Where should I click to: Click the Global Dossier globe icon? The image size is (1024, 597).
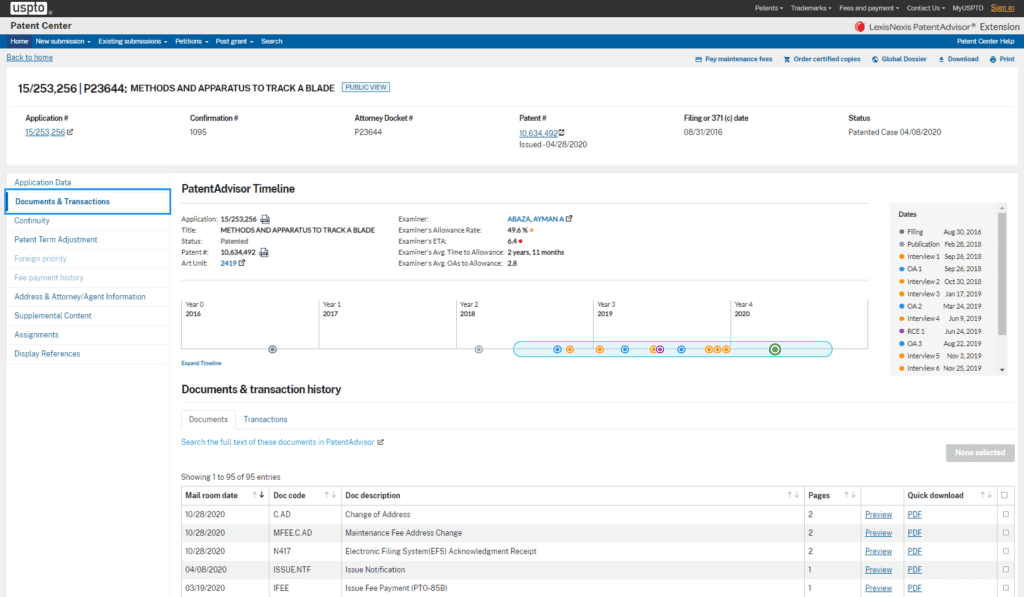pyautogui.click(x=875, y=59)
